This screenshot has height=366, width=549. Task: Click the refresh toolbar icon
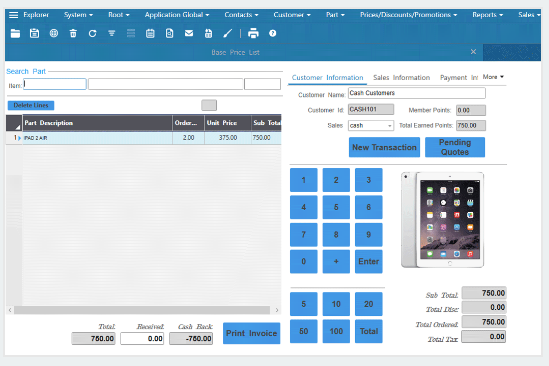[x=92, y=34]
